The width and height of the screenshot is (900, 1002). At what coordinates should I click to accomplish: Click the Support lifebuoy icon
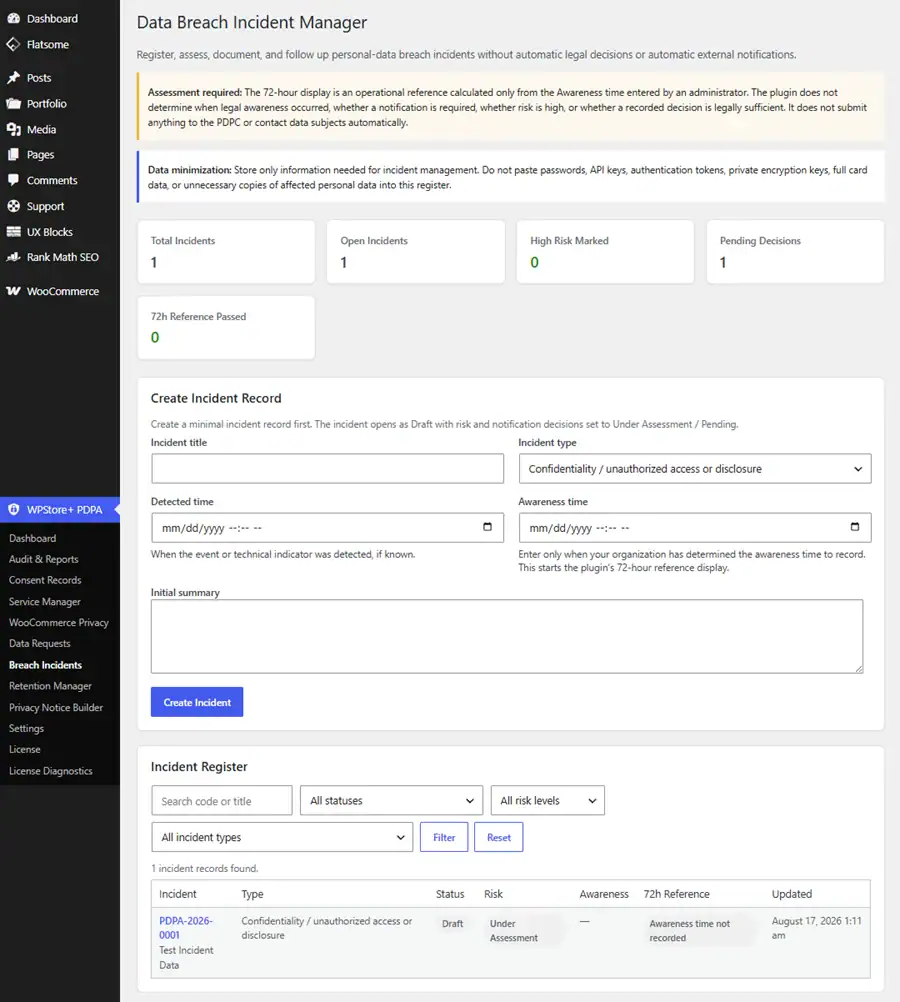tap(13, 206)
